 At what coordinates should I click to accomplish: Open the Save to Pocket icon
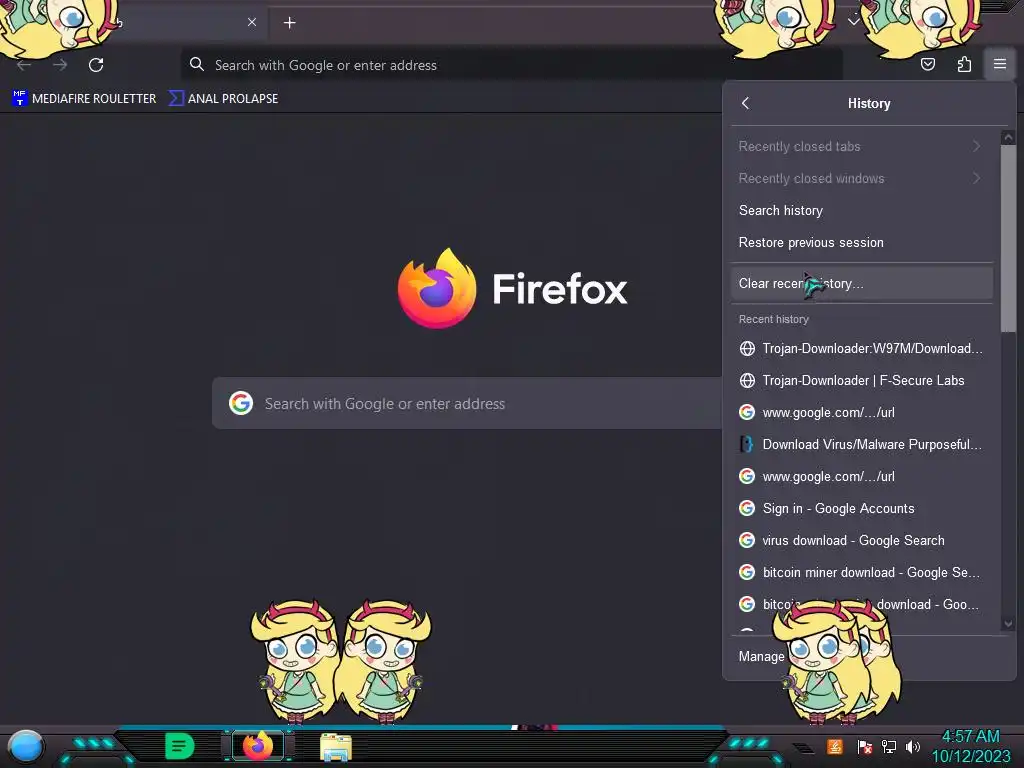tap(927, 64)
